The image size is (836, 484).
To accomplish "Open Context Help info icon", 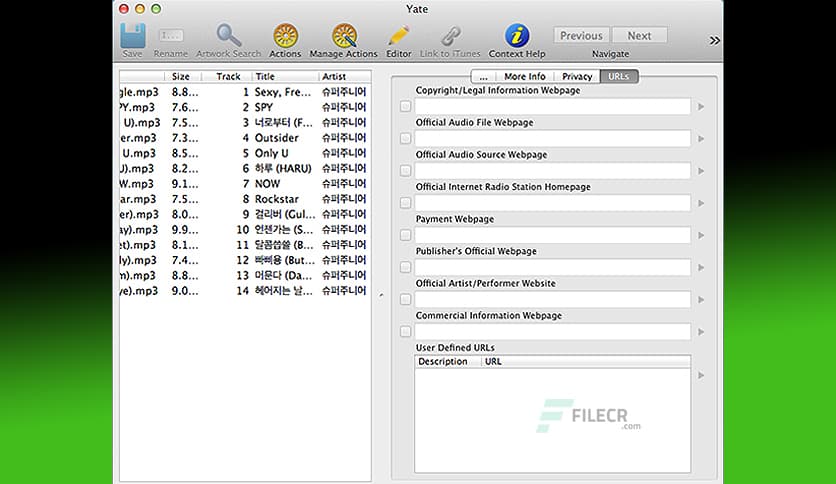I will pos(517,36).
